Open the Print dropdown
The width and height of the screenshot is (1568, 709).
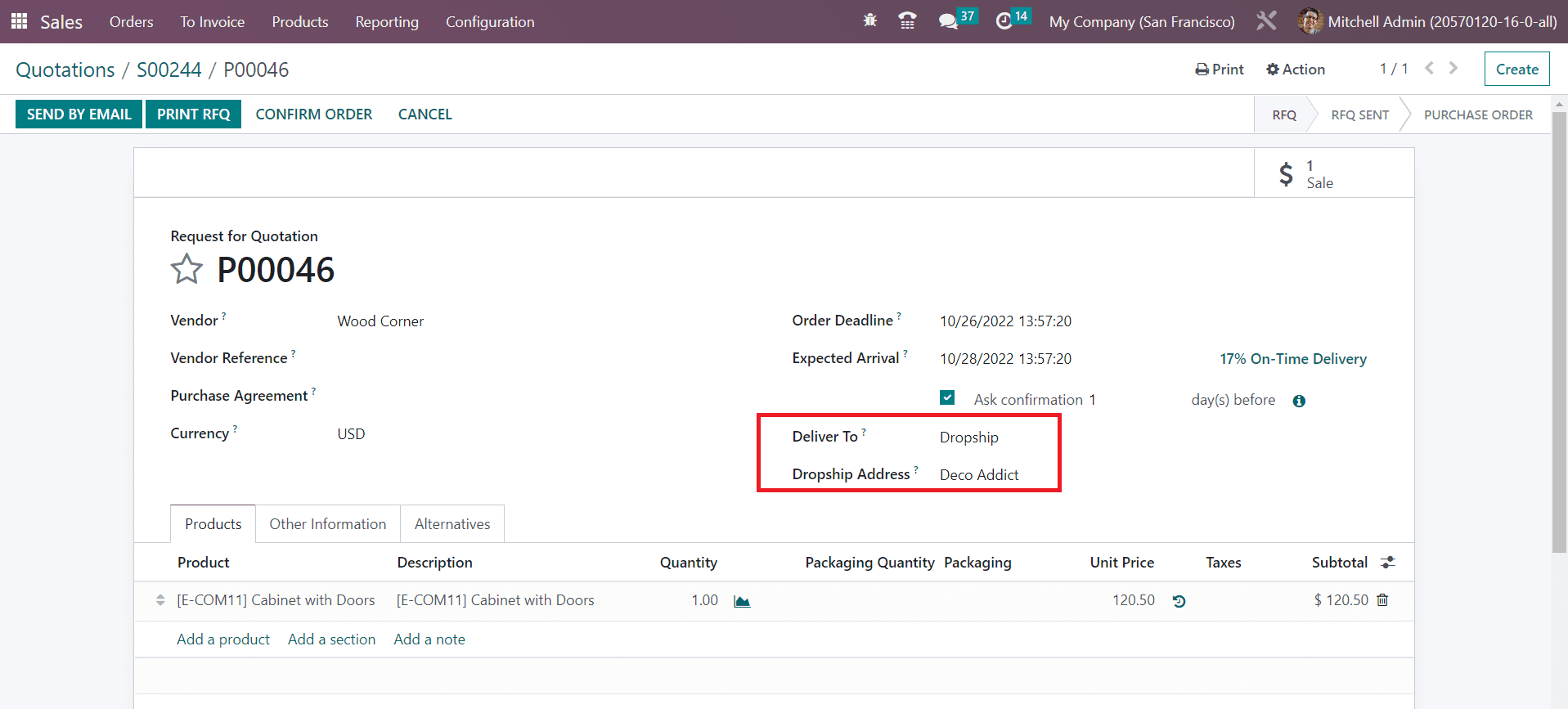[x=1220, y=70]
